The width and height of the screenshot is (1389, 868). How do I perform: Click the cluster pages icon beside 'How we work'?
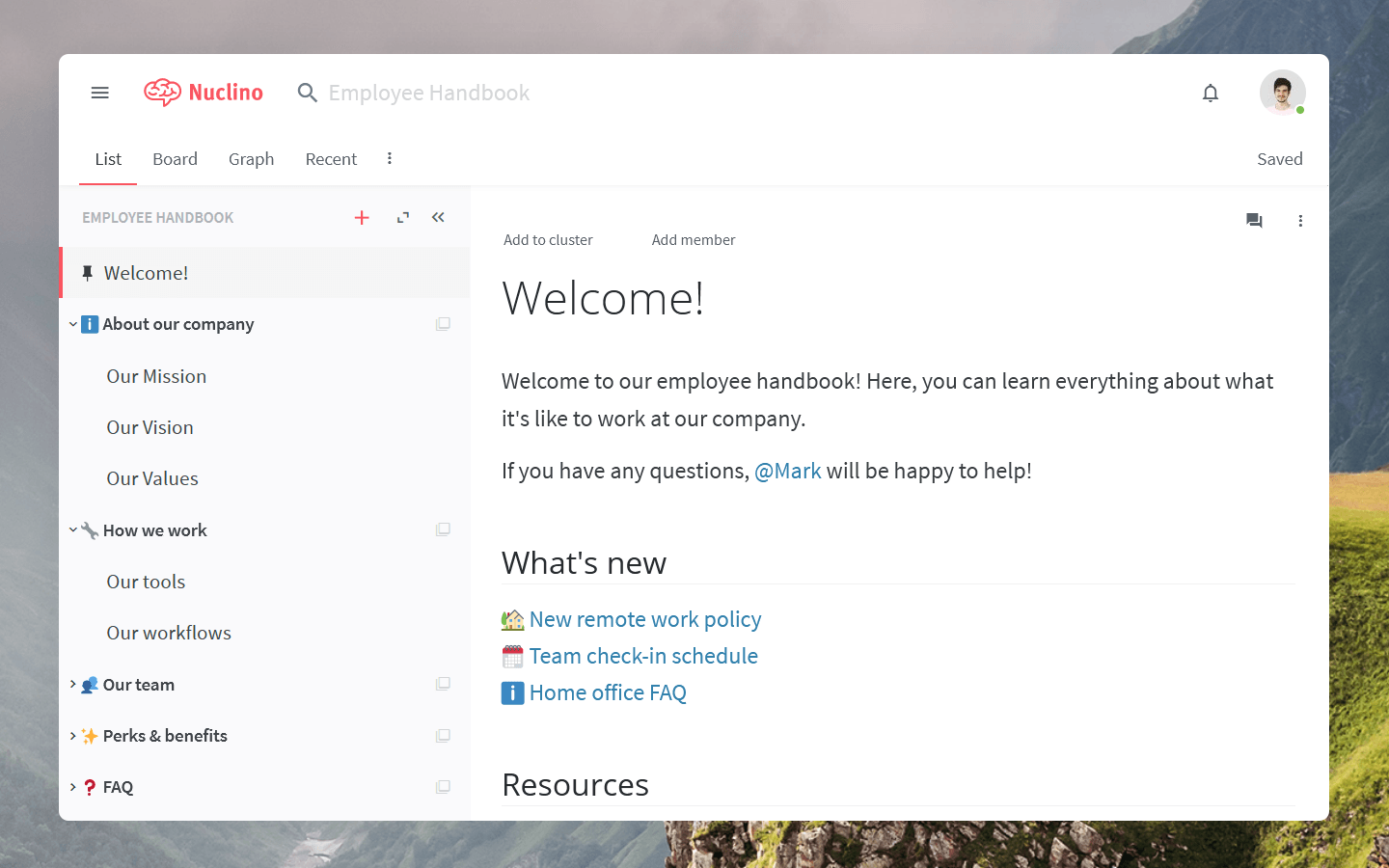pos(443,529)
